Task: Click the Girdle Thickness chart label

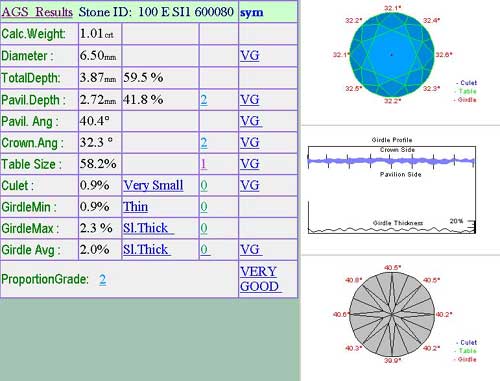Action: (x=398, y=223)
